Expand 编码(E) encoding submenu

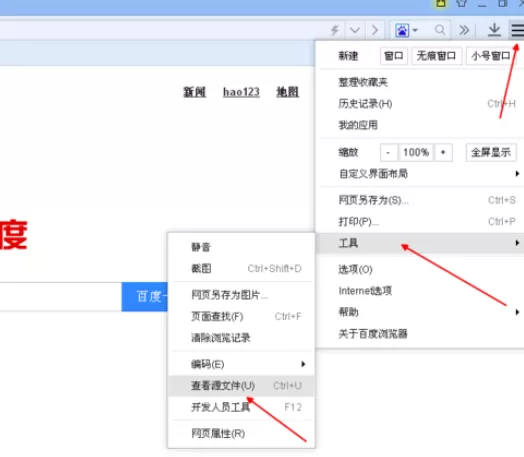241,364
